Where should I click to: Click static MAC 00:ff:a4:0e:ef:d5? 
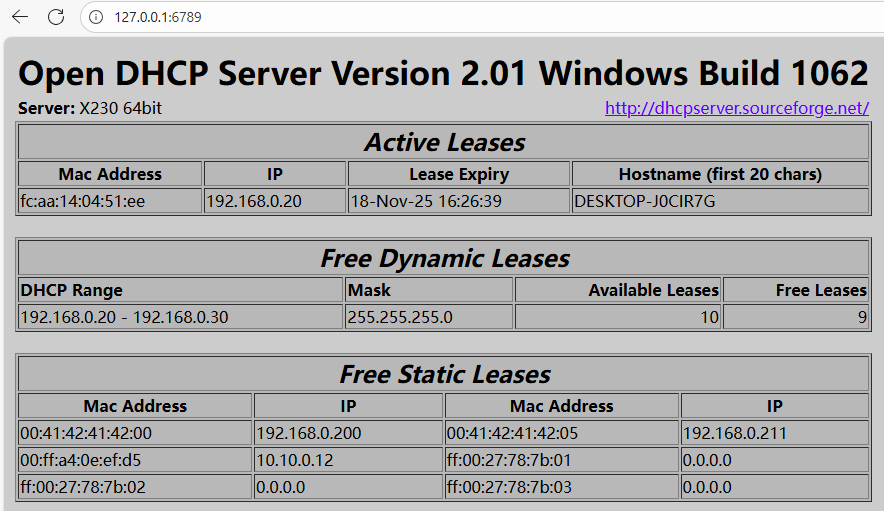(x=81, y=460)
